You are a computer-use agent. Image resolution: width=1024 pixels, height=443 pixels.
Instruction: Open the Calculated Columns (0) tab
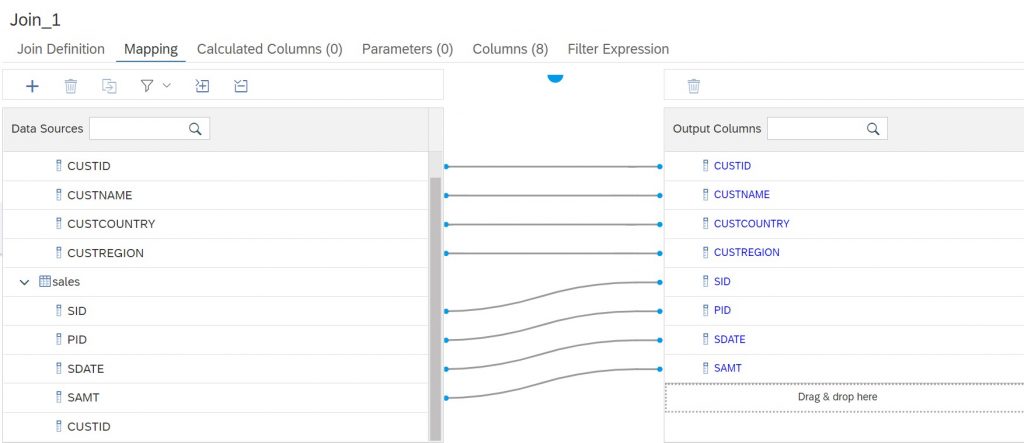click(270, 49)
